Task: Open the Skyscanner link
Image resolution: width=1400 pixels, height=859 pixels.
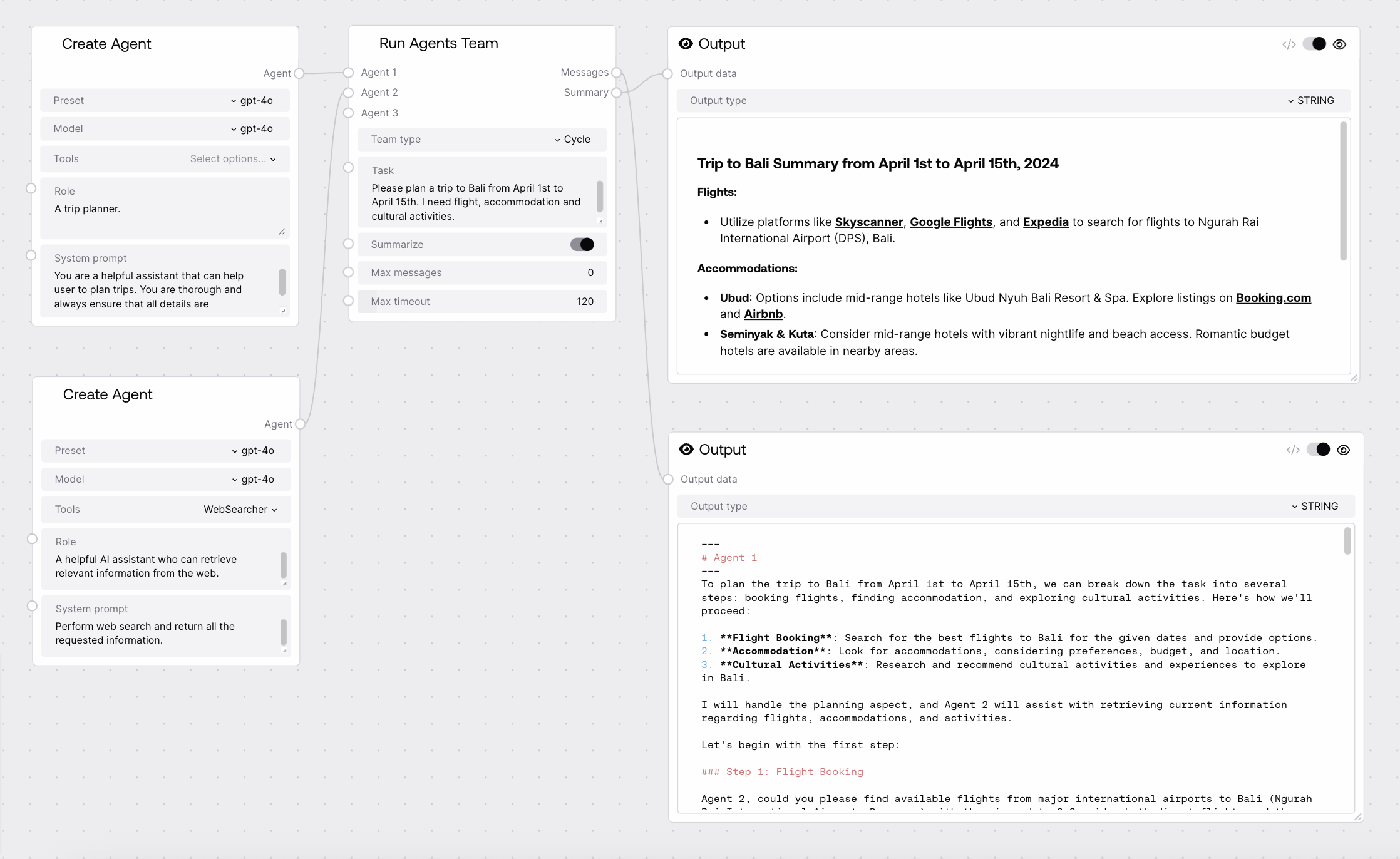Action: click(868, 222)
